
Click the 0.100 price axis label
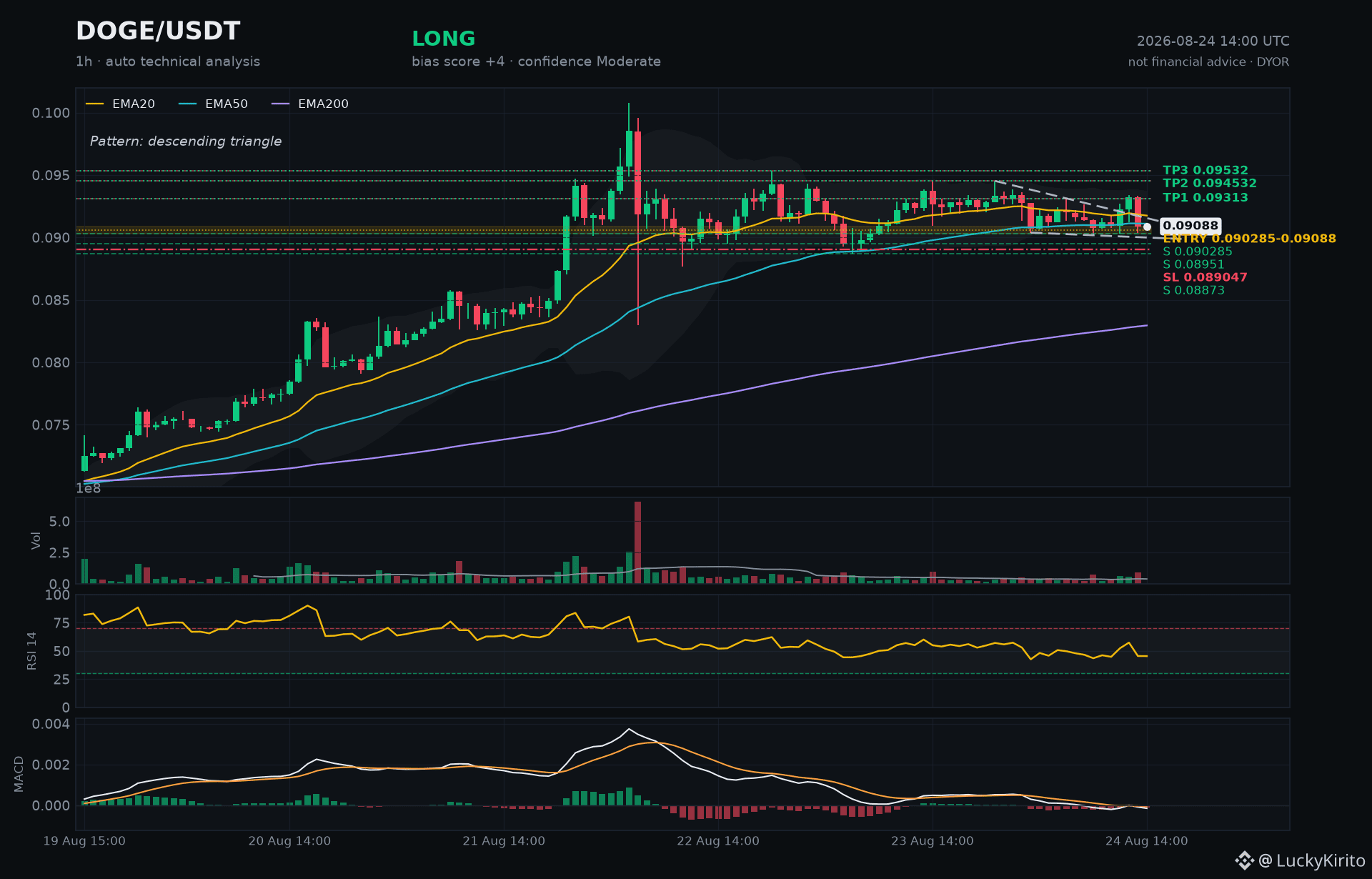[51, 113]
